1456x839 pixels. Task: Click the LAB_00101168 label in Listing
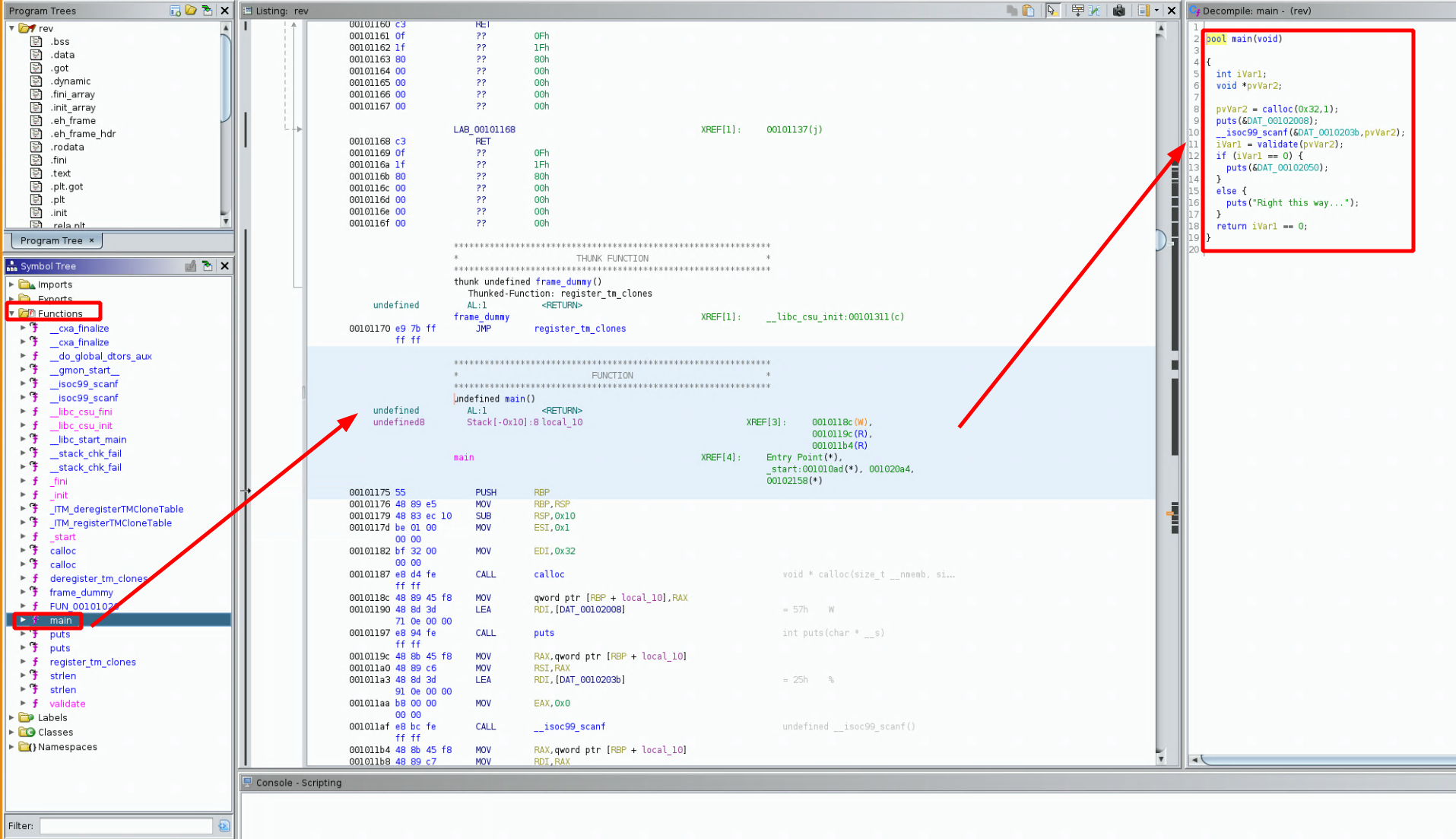(x=484, y=129)
